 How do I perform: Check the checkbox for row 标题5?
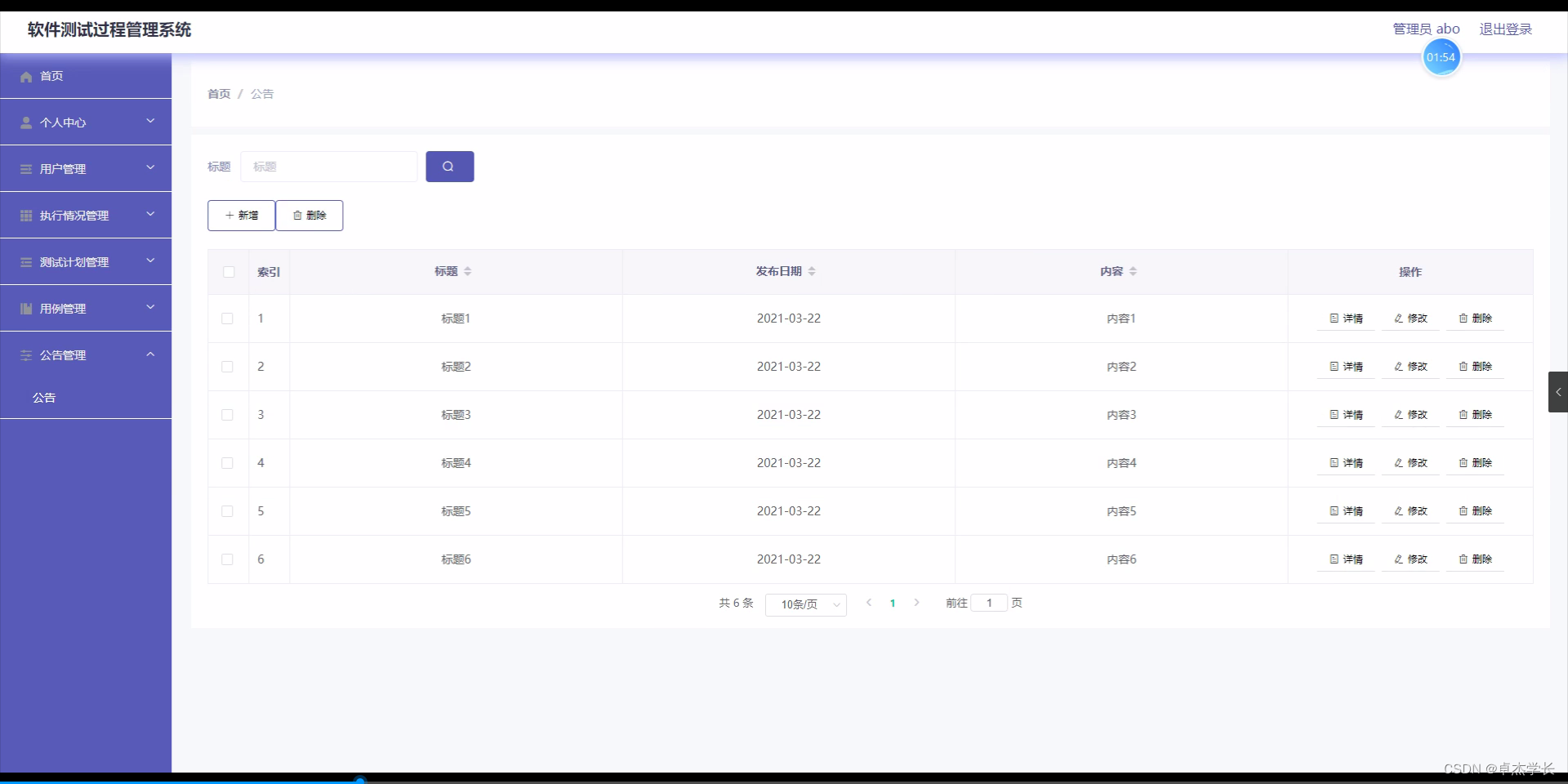point(227,511)
